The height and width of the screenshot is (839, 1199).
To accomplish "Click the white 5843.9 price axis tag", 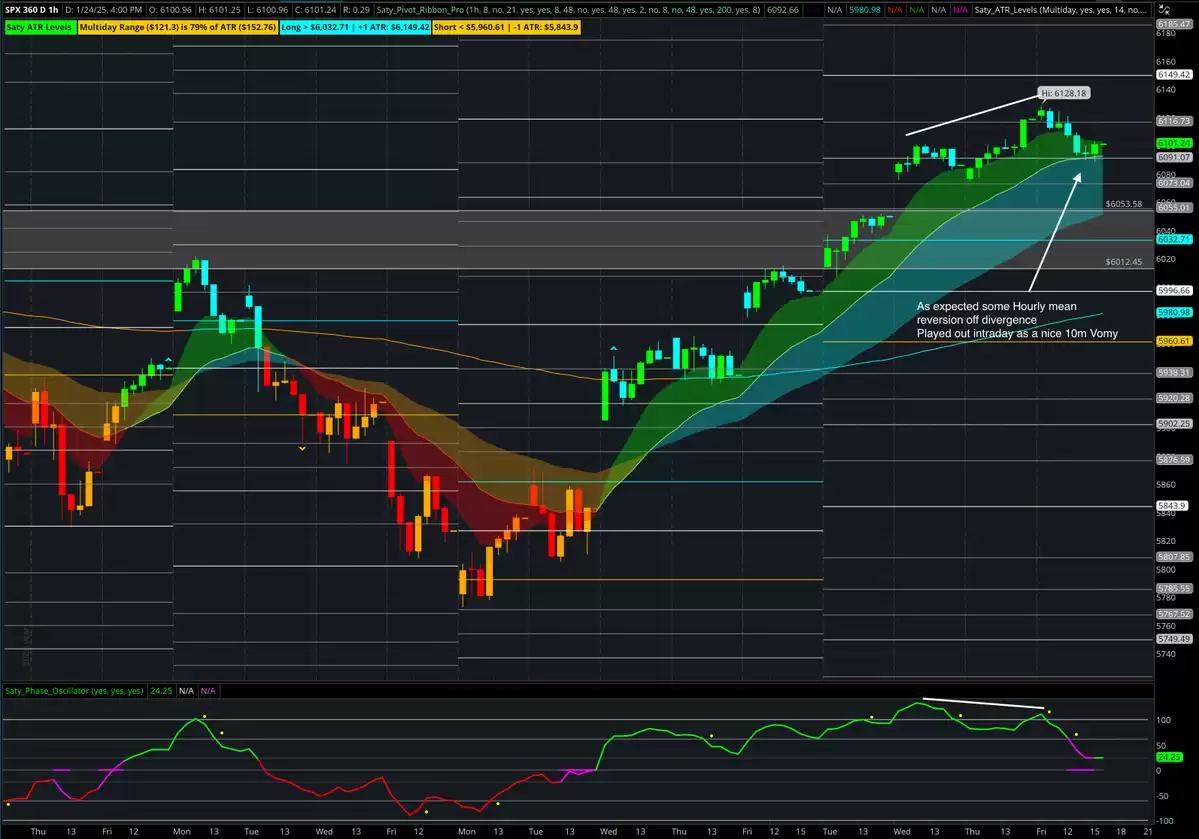I will click(x=1171, y=506).
